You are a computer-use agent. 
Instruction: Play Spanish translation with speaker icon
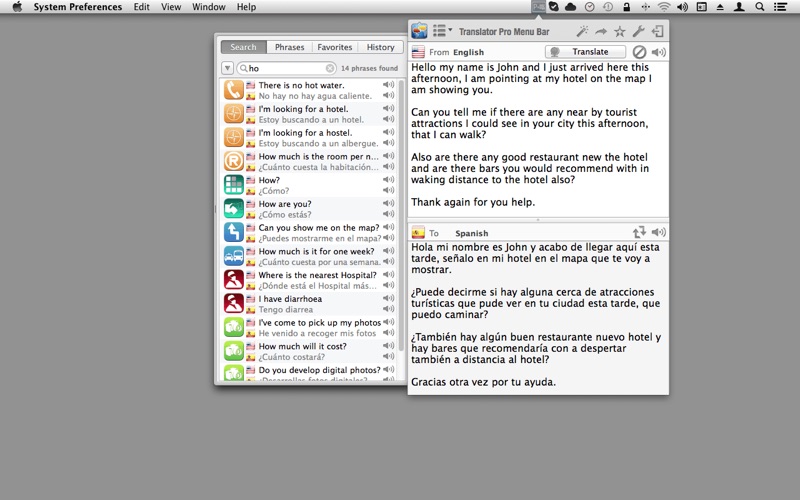coord(659,232)
